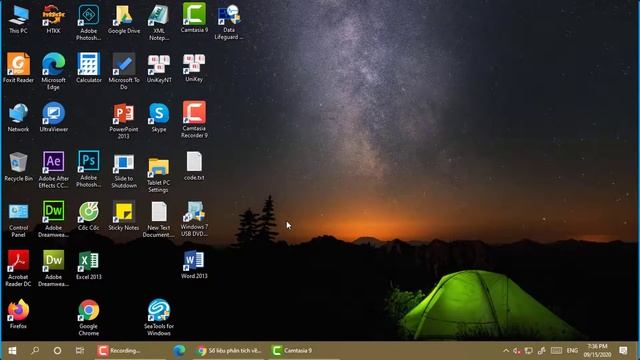Open the Sticky Notes shortcut

[x=124, y=216]
